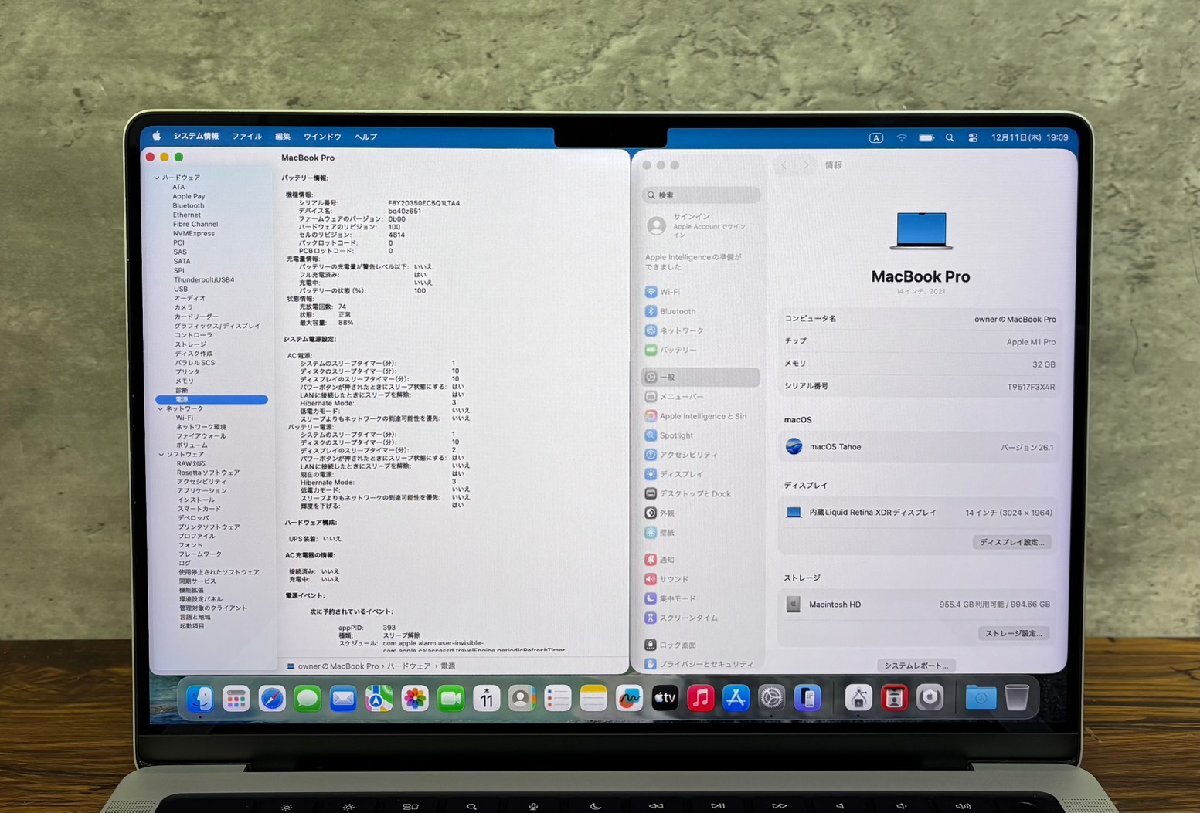Image resolution: width=1200 pixels, height=813 pixels.
Task: Click システムレポート... button
Action: (917, 665)
